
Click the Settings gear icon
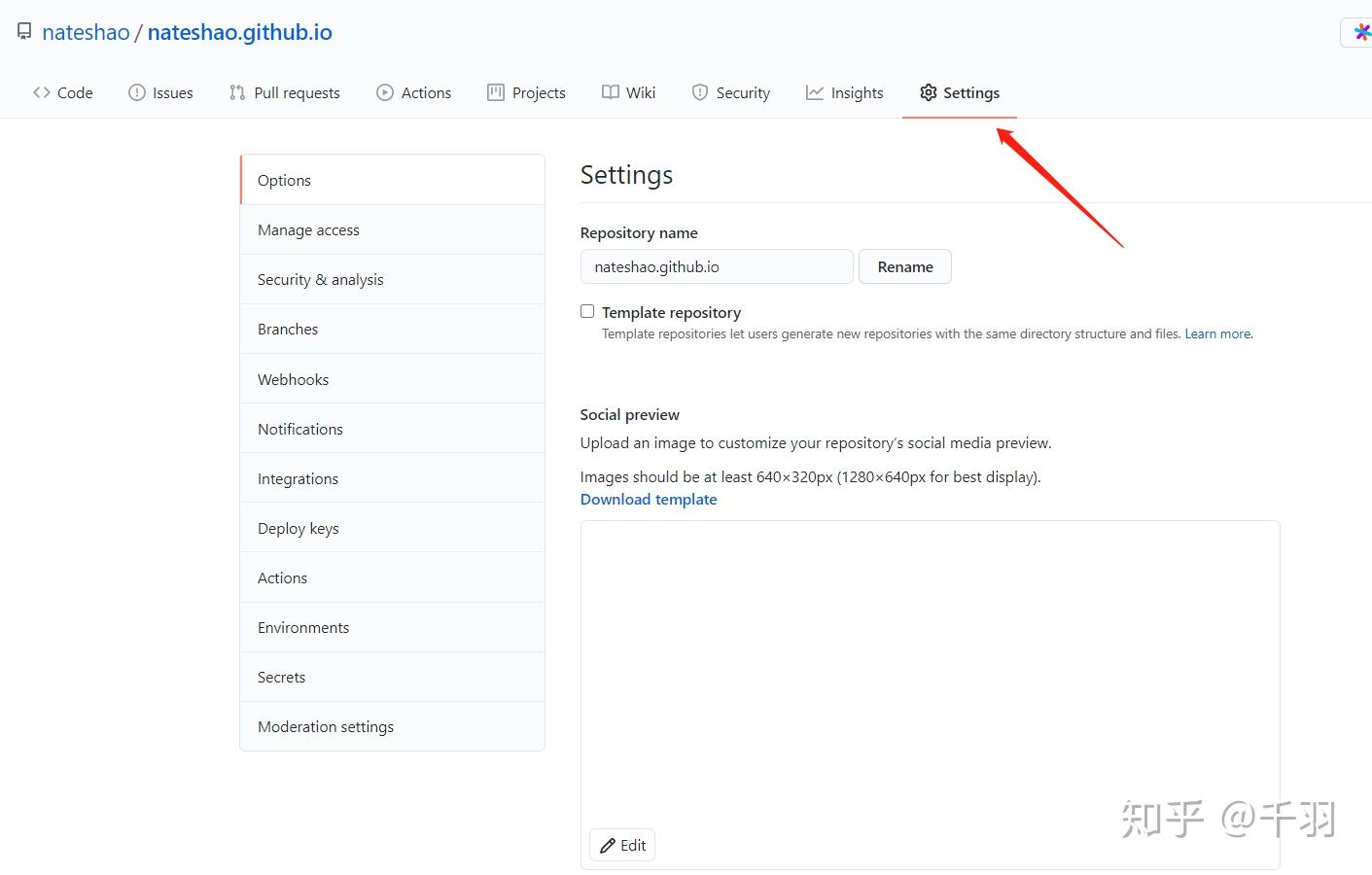(x=929, y=92)
